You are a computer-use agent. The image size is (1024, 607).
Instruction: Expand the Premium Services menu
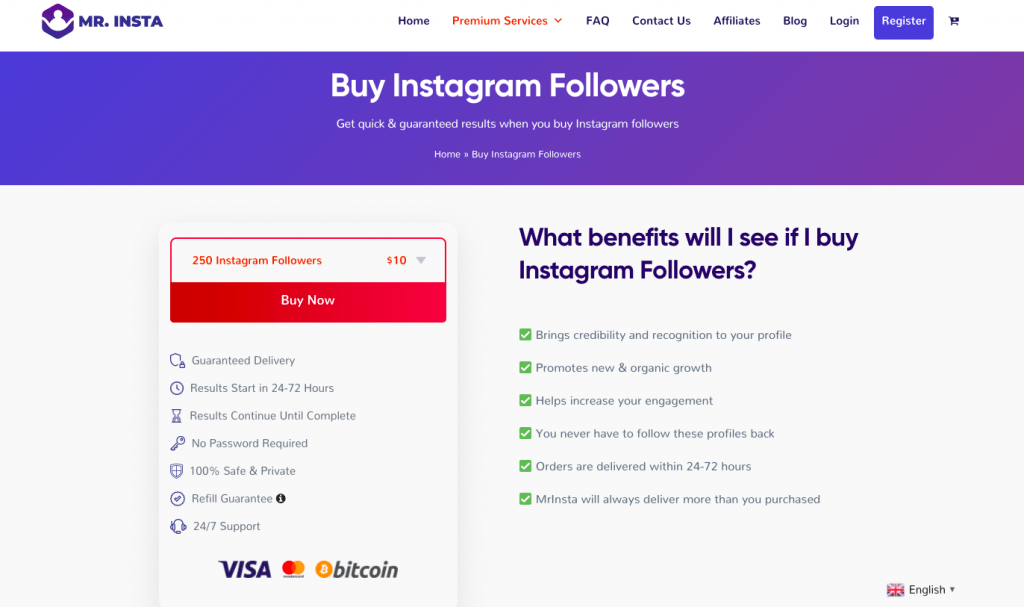tap(507, 21)
